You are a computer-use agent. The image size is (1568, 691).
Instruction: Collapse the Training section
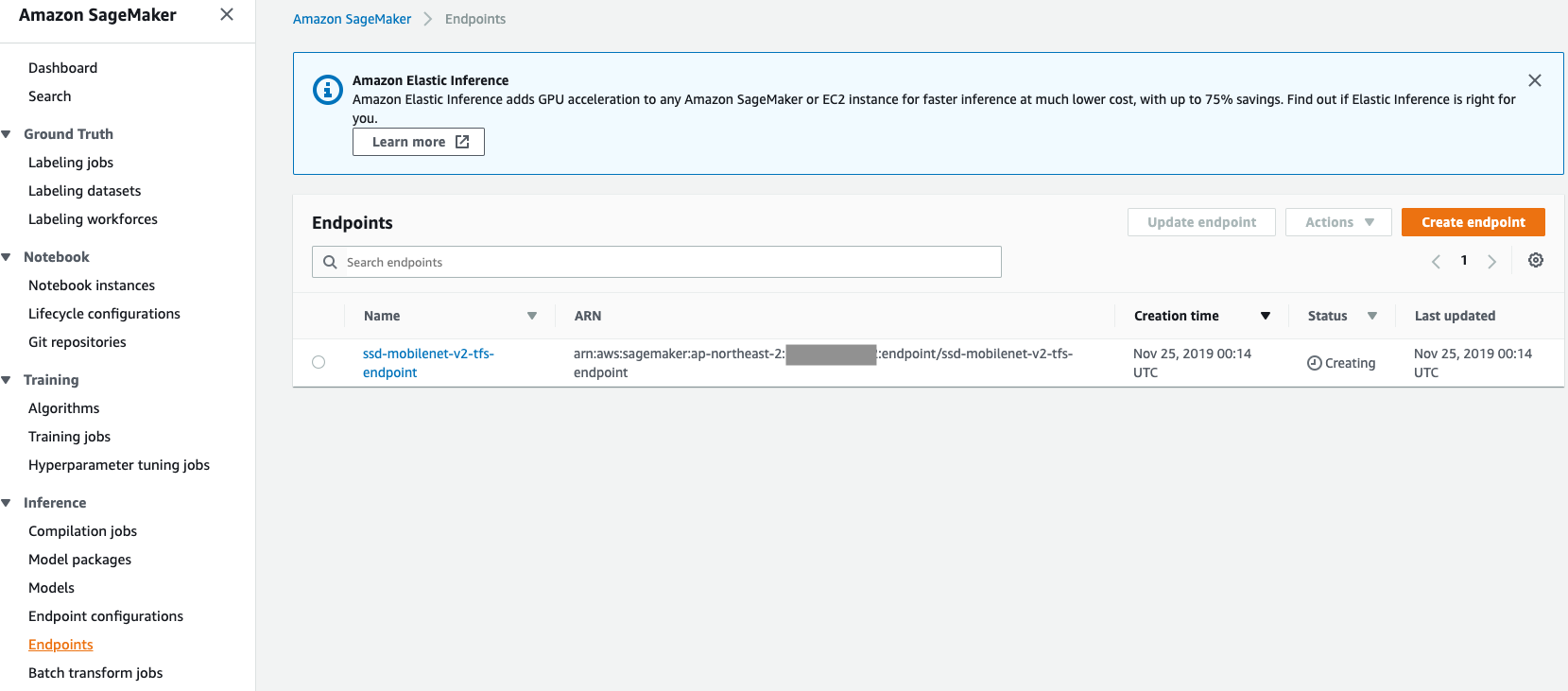pos(7,380)
